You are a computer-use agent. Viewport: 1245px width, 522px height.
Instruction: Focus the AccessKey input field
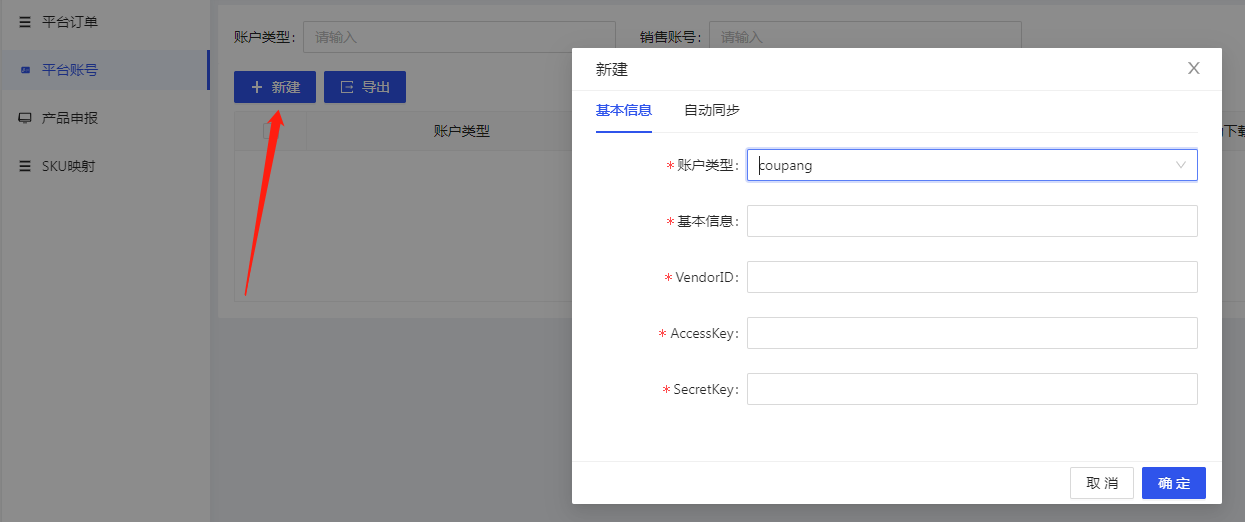972,333
